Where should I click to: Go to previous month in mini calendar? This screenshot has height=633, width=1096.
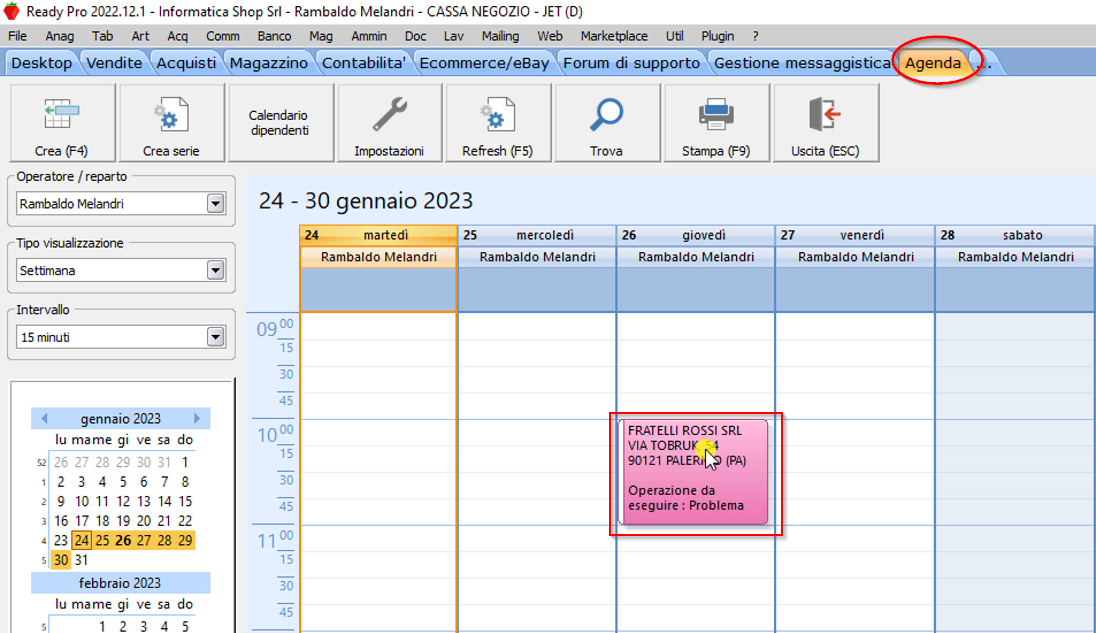43,419
